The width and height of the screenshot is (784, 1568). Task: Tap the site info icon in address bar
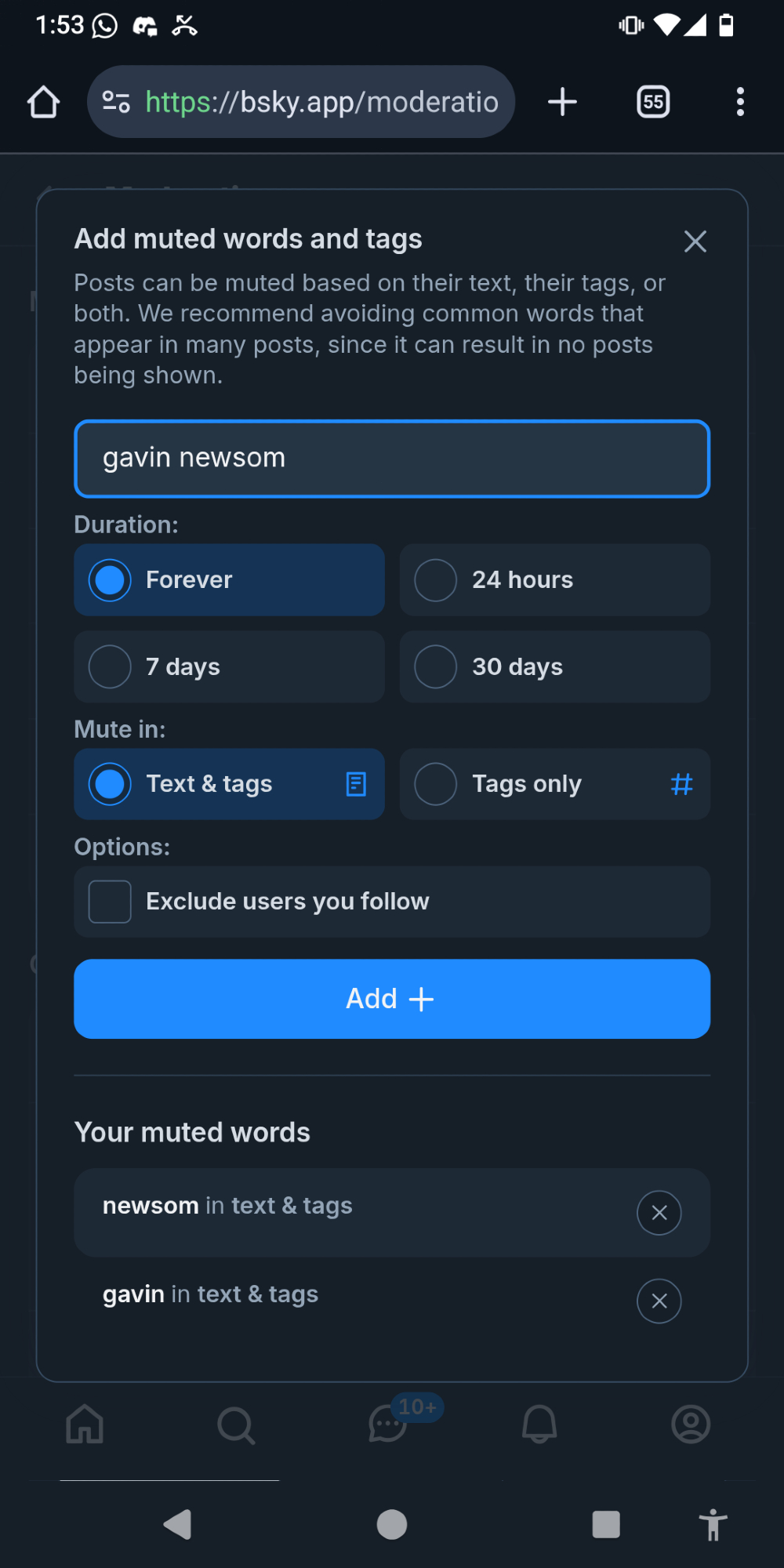(x=117, y=102)
